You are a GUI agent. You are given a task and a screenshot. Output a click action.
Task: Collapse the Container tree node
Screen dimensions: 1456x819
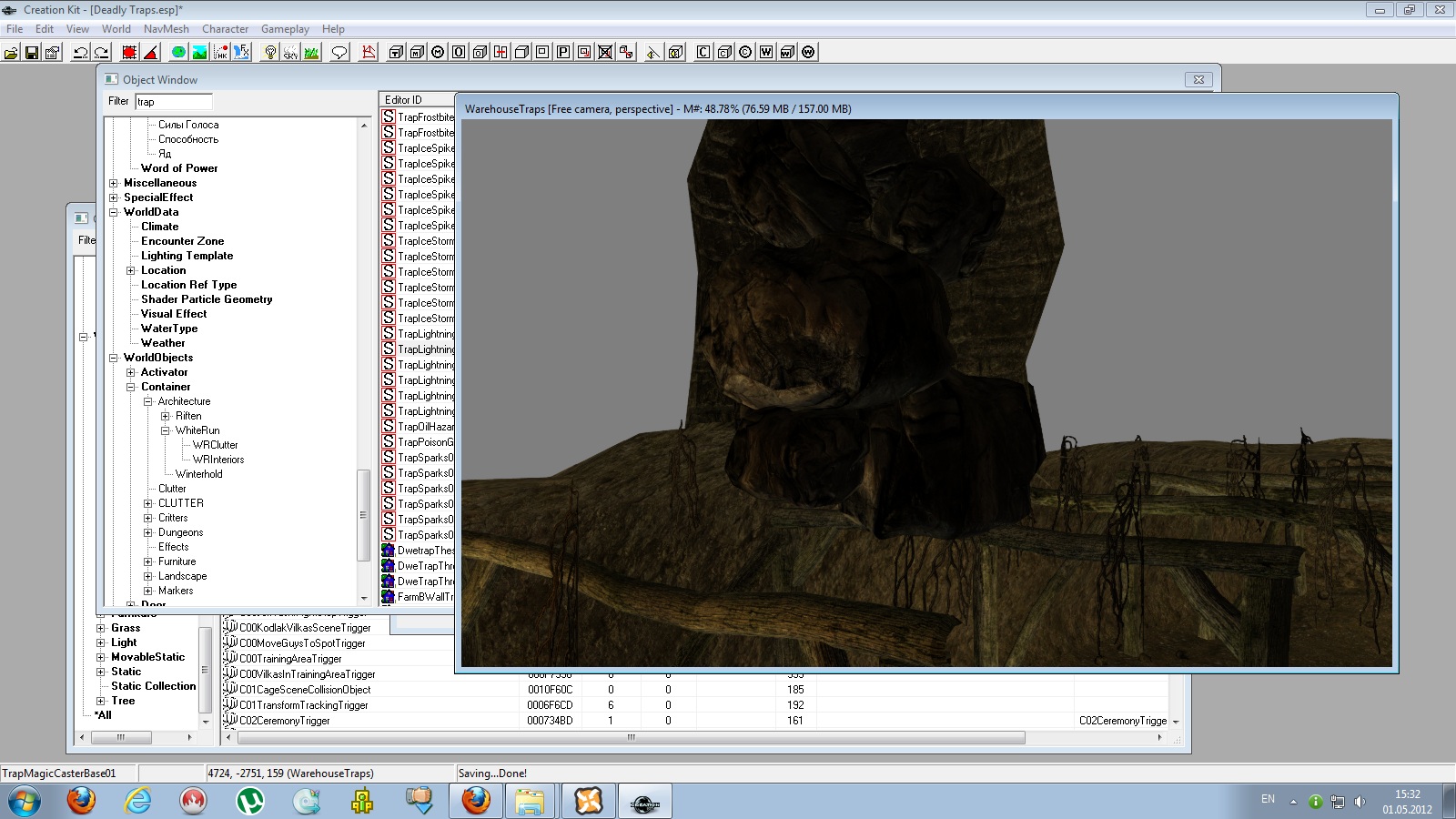[x=131, y=387]
